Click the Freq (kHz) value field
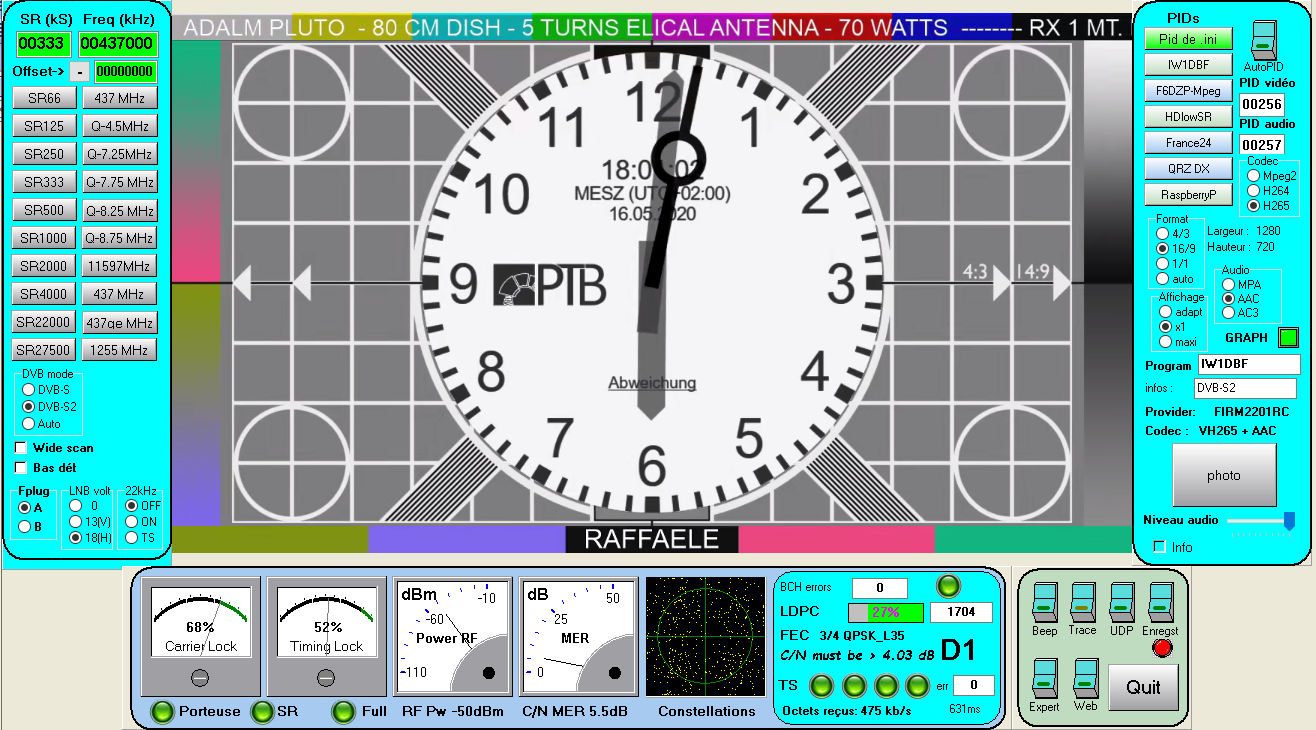The height and width of the screenshot is (730, 1316). click(x=118, y=43)
